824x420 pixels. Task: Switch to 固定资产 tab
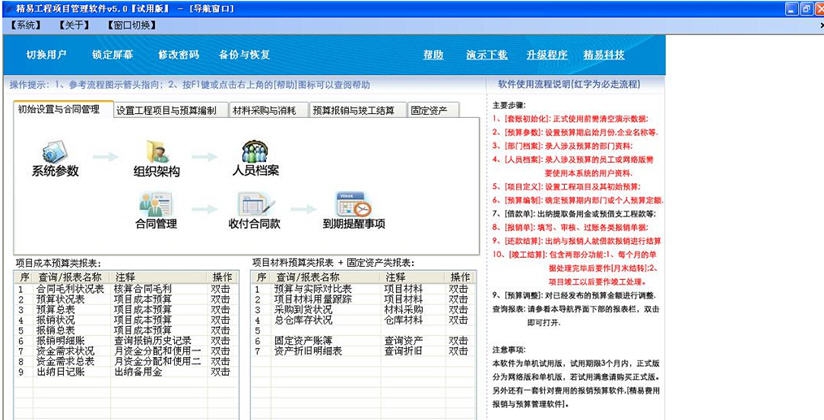point(433,110)
